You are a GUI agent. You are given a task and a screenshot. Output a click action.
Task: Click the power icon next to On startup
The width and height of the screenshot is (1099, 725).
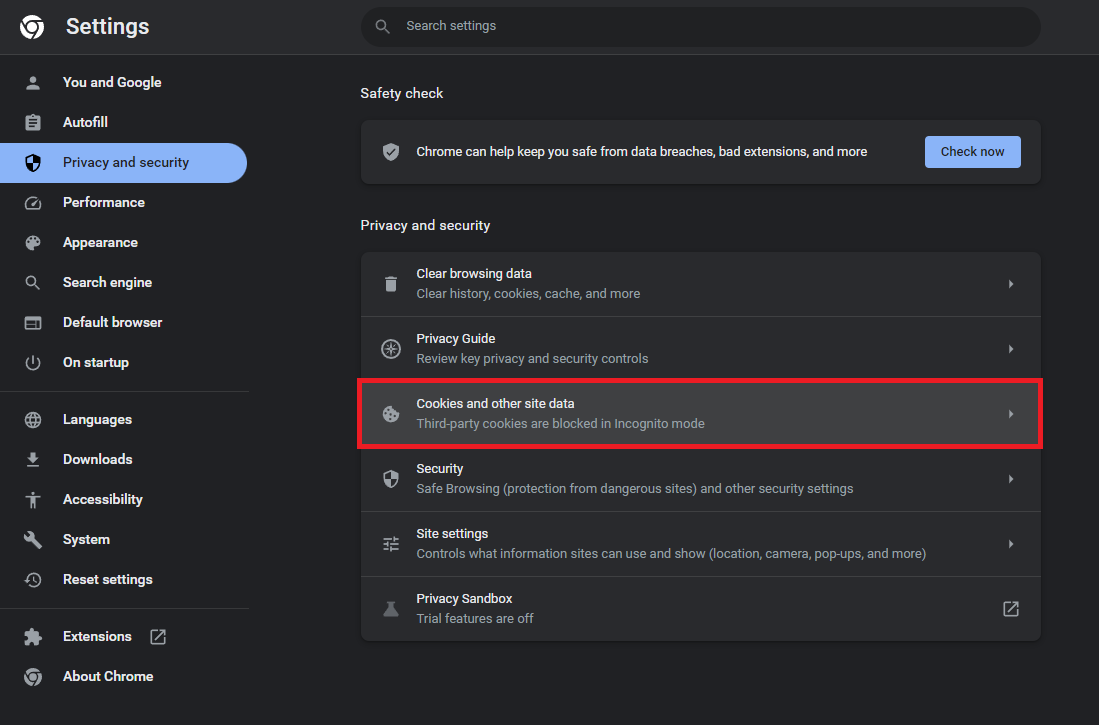point(32,361)
